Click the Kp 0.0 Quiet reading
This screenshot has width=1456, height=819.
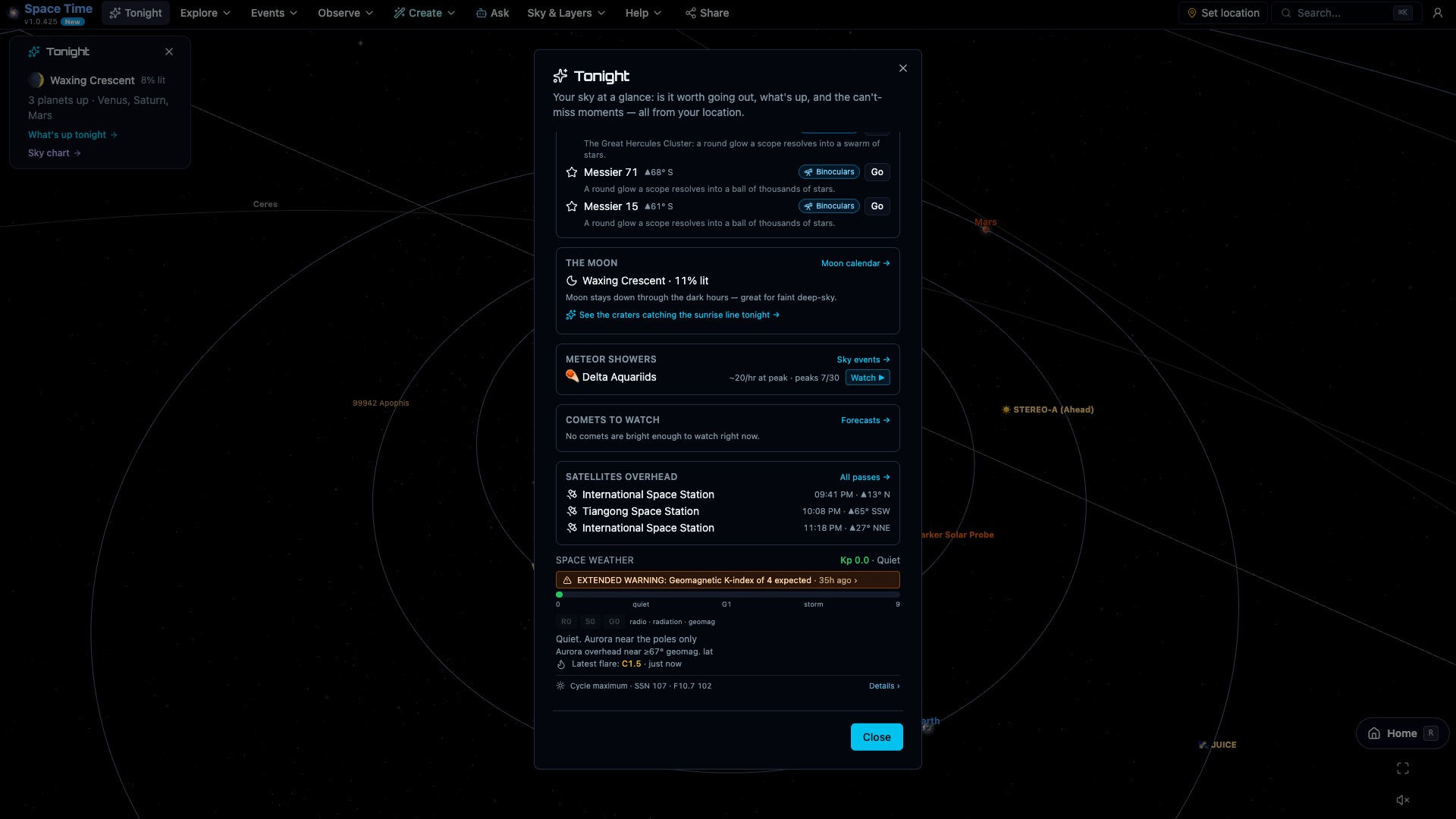click(x=870, y=560)
